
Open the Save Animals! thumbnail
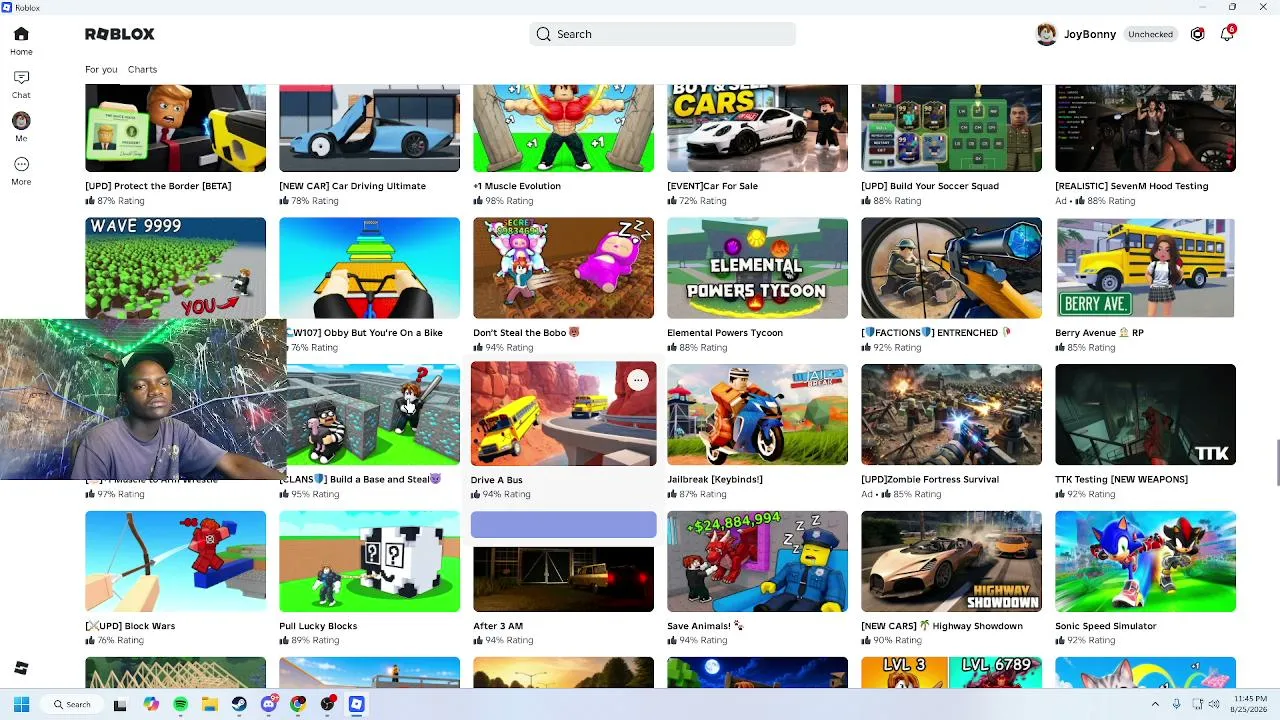pos(757,561)
